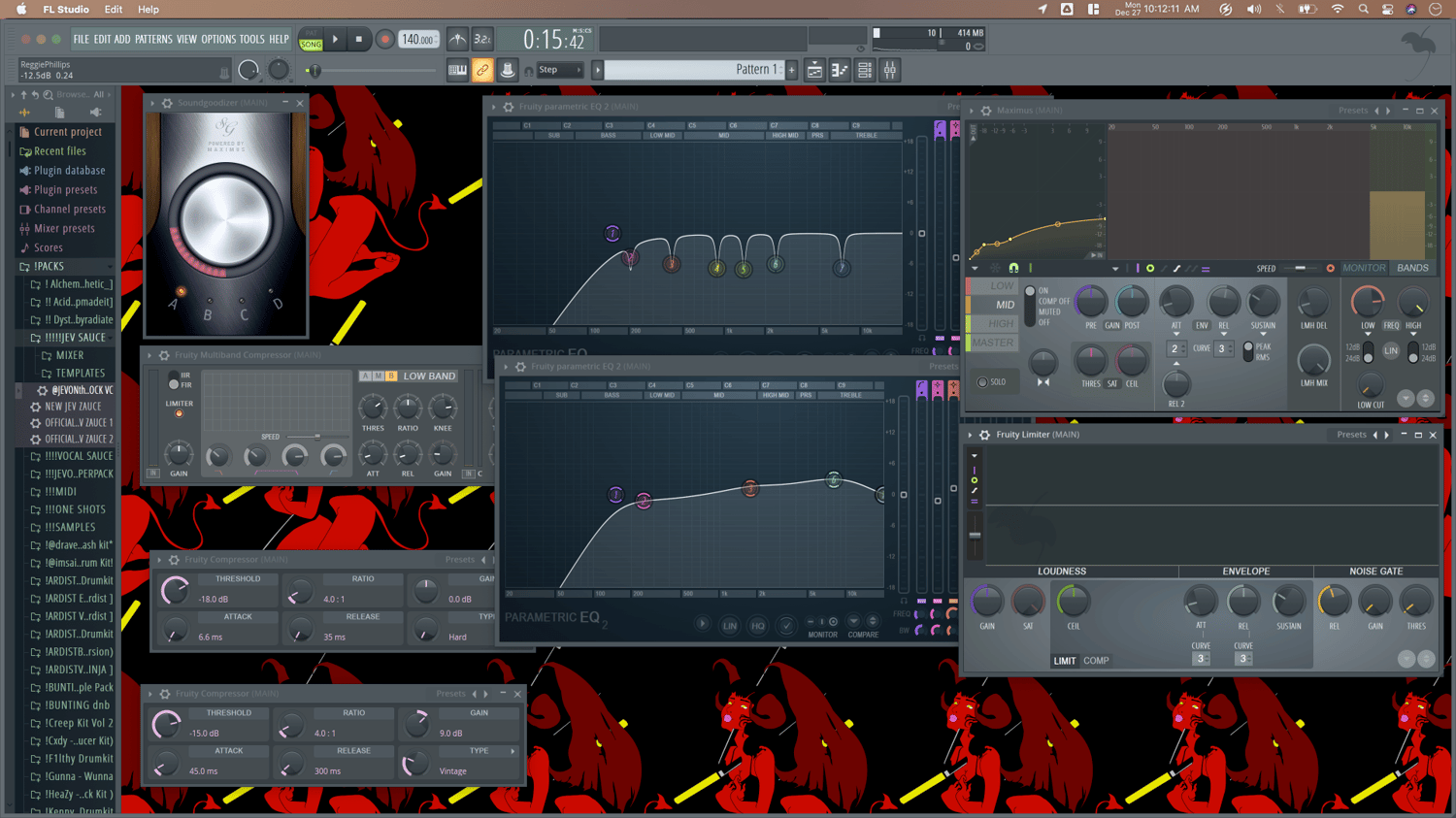Select previous Fruity Limiter preset arrow

(x=1374, y=435)
